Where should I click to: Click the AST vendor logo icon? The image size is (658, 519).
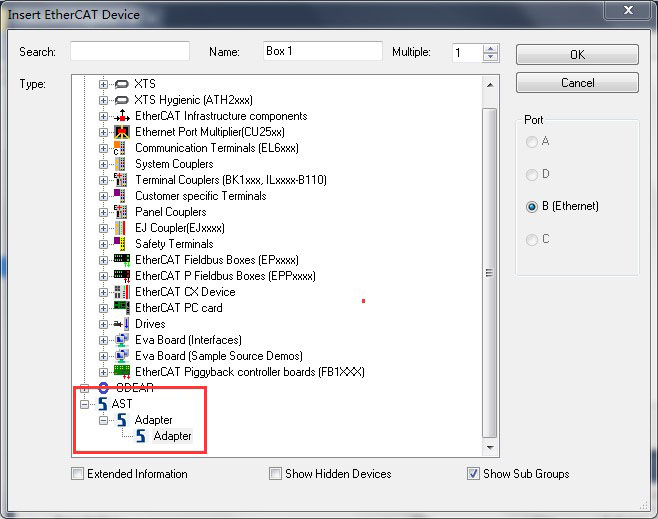(103, 404)
